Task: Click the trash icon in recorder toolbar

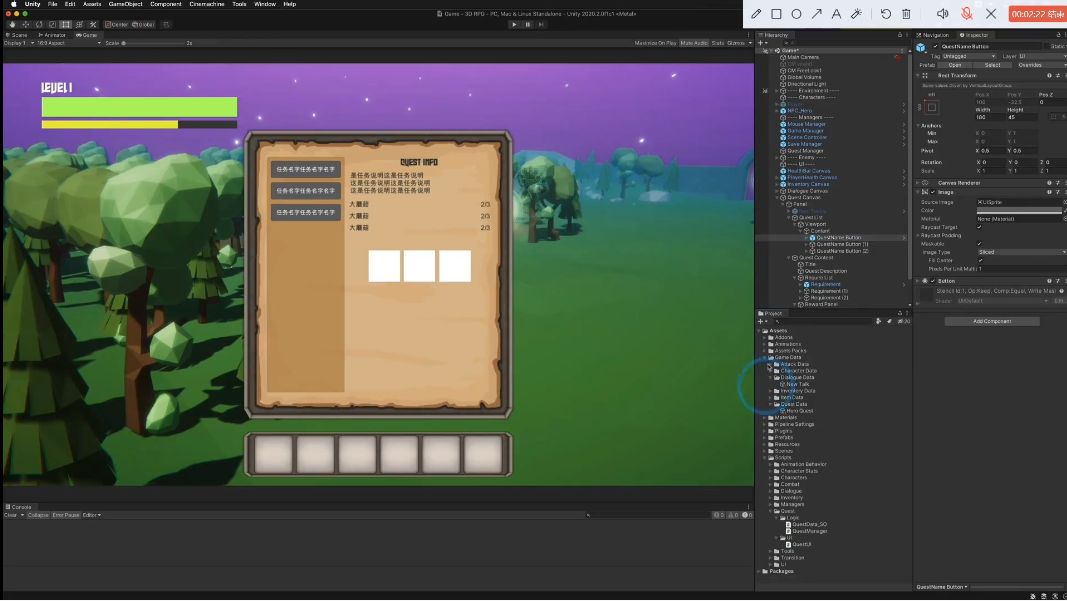Action: pyautogui.click(x=906, y=14)
